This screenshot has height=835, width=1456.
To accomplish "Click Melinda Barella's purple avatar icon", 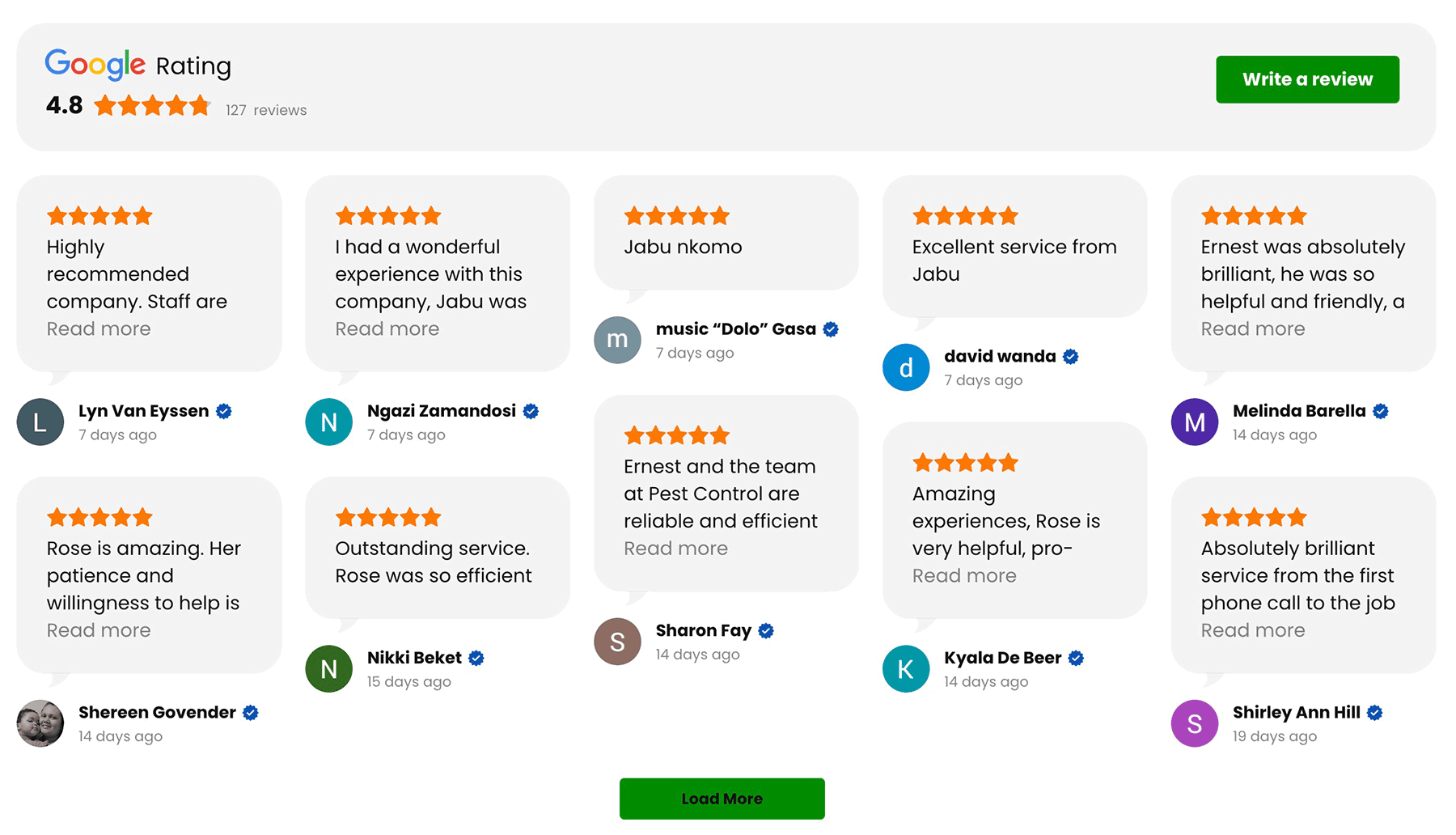I will [1194, 422].
